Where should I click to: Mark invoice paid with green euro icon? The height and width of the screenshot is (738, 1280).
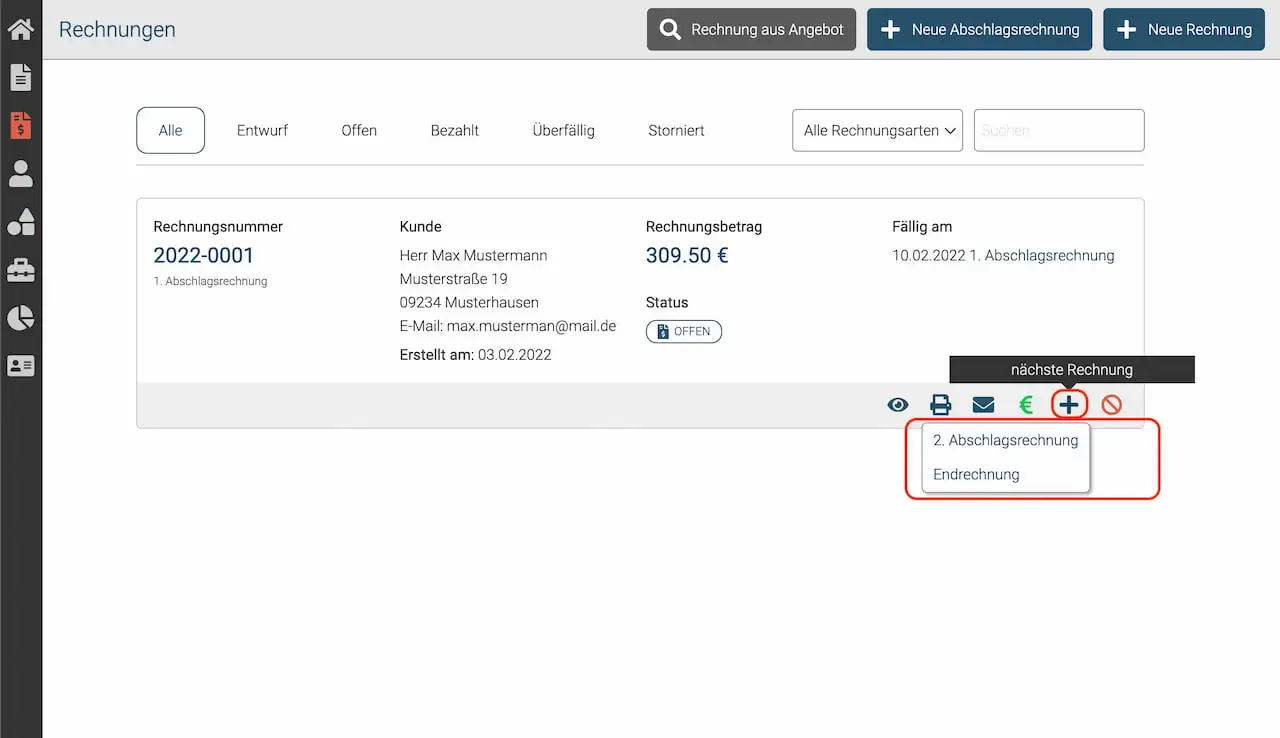pyautogui.click(x=1026, y=405)
